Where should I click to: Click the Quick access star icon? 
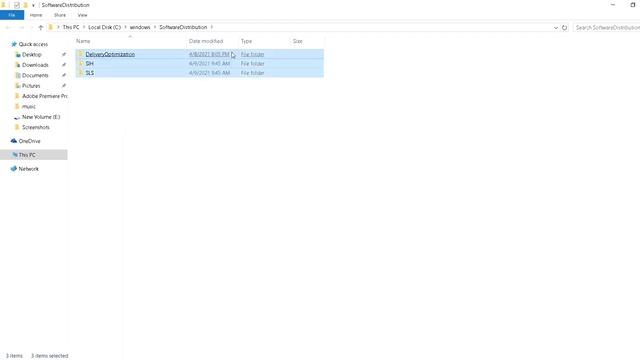click(x=13, y=44)
